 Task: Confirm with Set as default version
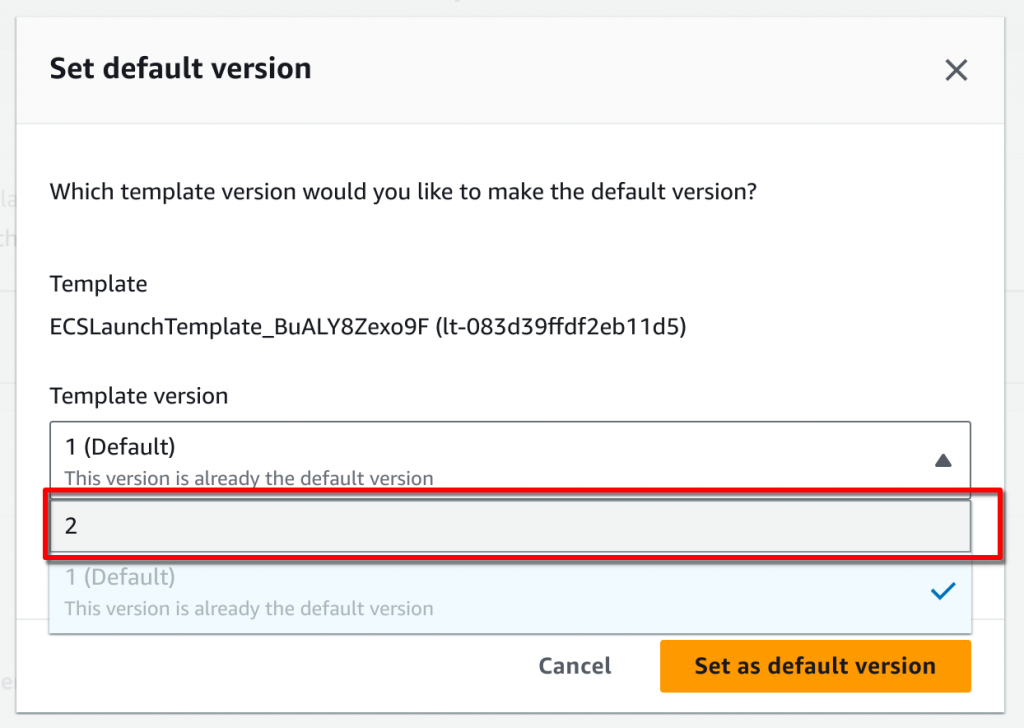click(x=815, y=665)
